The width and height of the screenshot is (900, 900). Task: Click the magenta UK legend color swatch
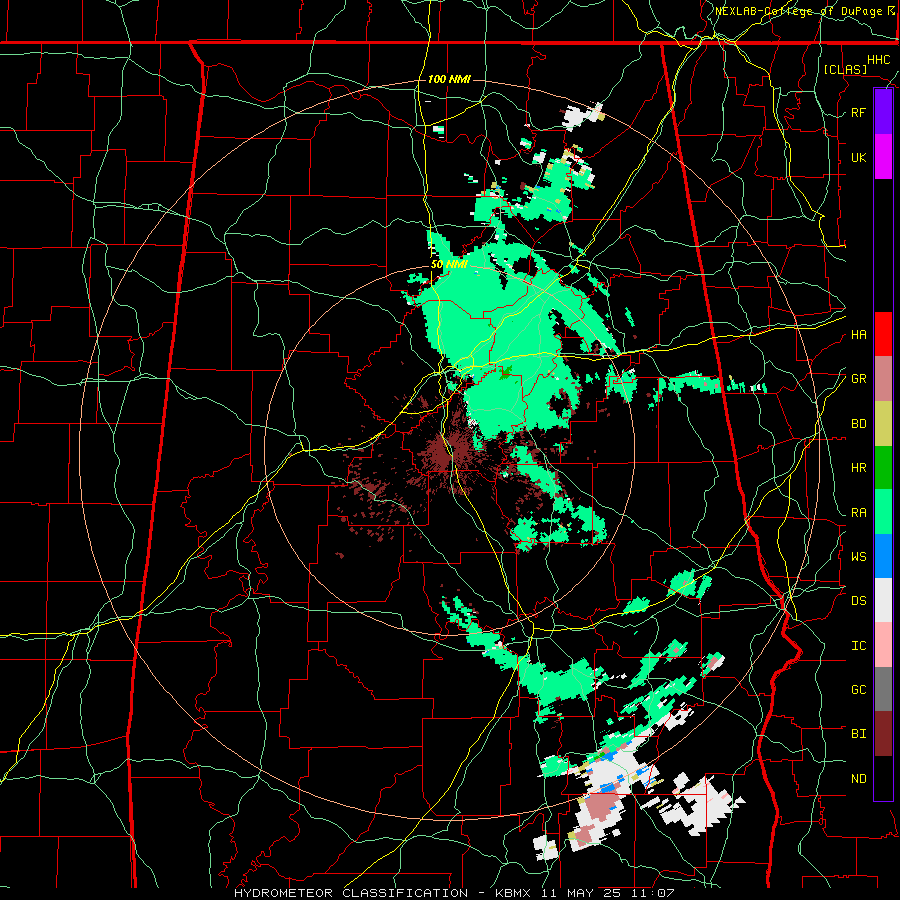(883, 157)
